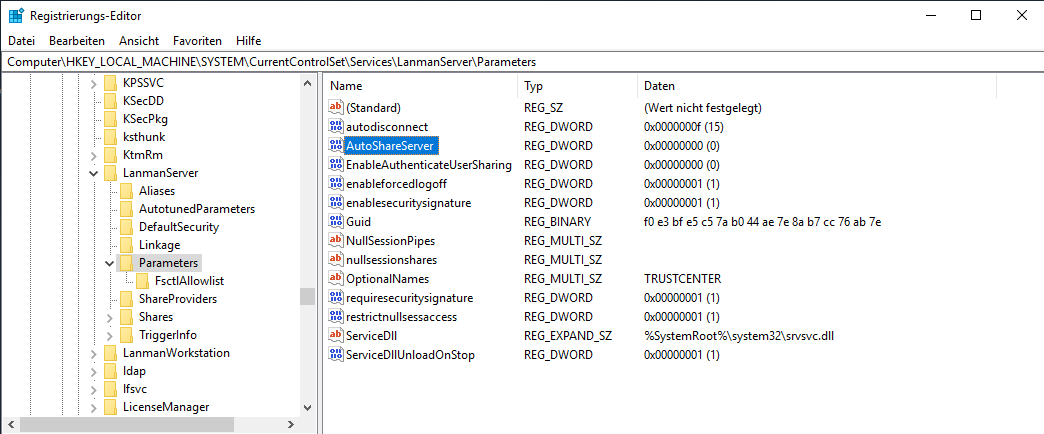Click the ServiceDll expand-string icon
The image size is (1044, 434).
336,336
